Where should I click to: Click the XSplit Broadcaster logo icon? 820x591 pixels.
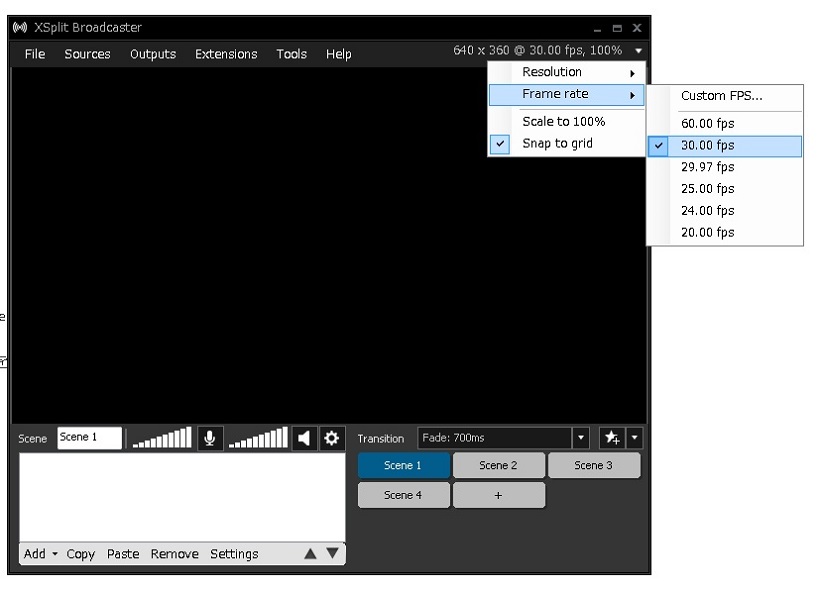20,27
